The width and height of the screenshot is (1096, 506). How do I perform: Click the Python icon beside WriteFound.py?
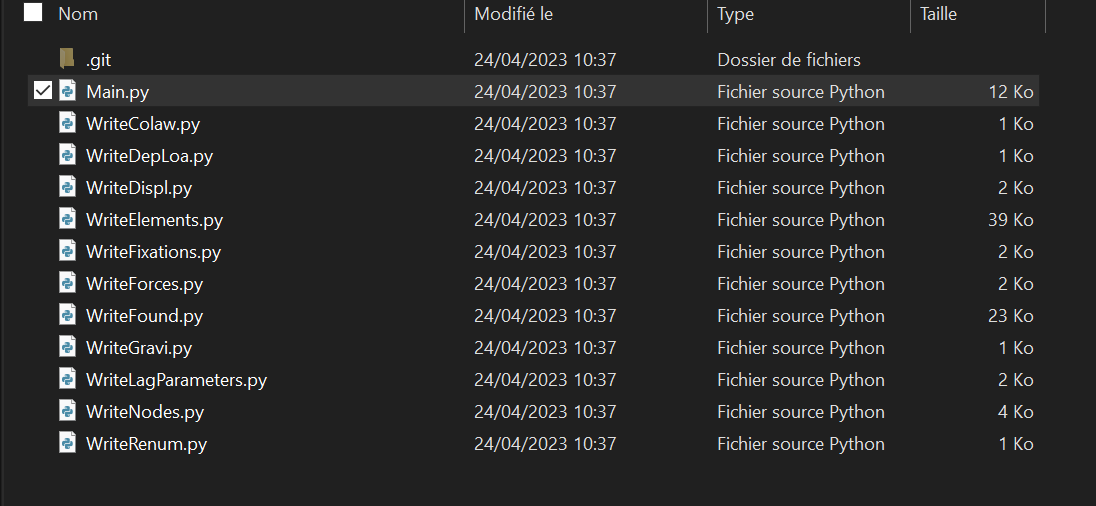[x=67, y=315]
